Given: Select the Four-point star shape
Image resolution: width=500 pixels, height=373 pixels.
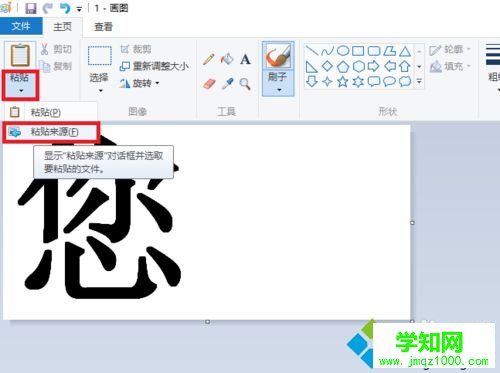Looking at the screenshot, I should tap(327, 82).
